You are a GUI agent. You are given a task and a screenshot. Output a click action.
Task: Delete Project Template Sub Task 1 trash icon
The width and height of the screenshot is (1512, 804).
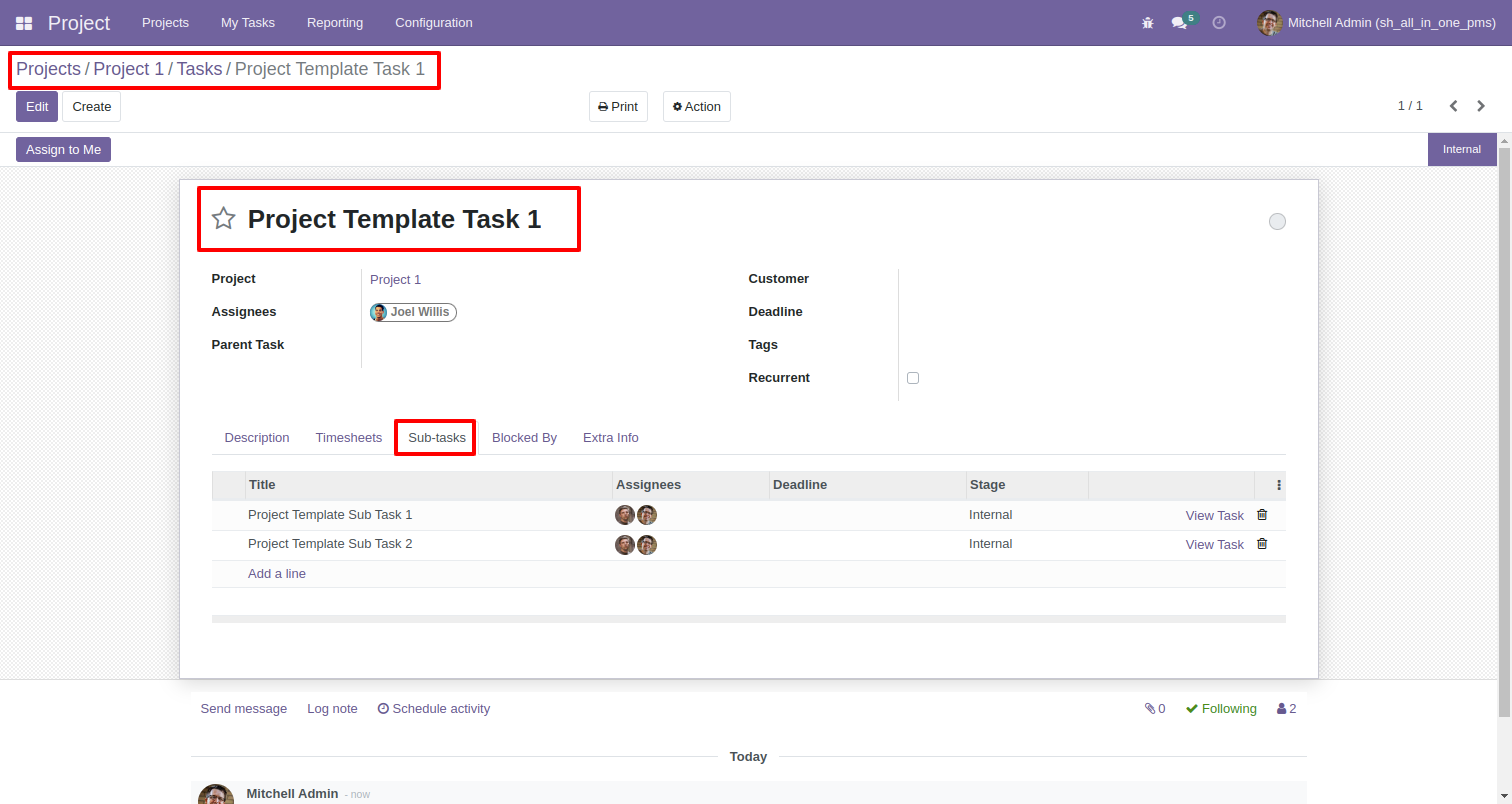[x=1262, y=515]
